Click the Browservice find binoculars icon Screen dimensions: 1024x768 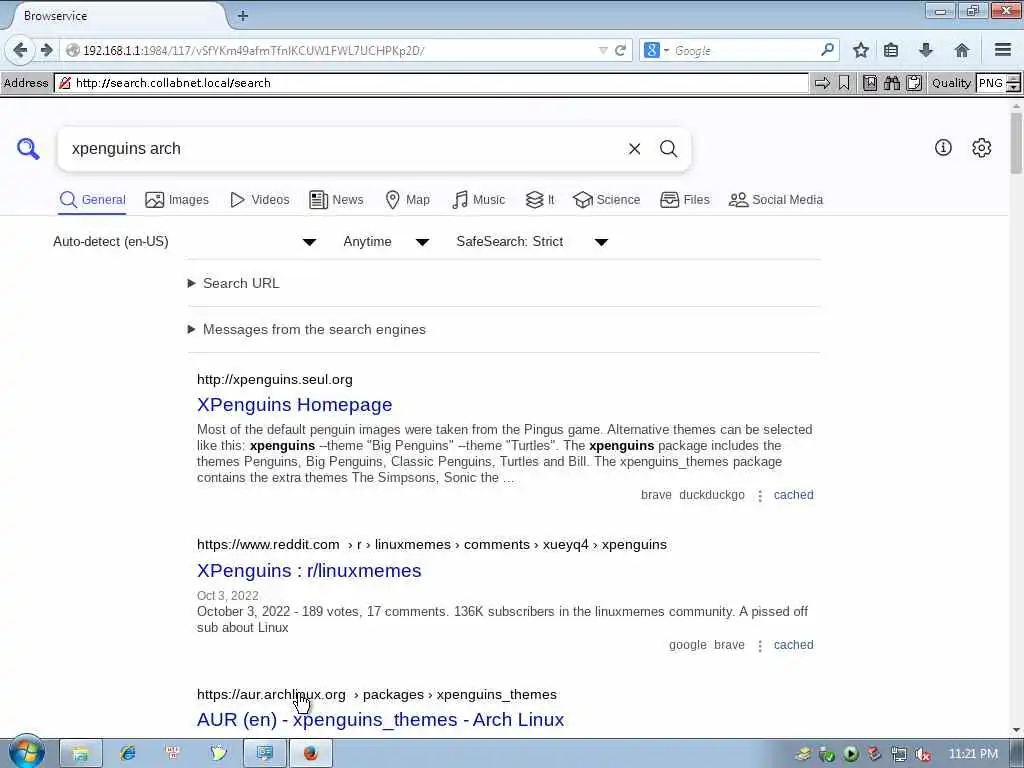[891, 83]
